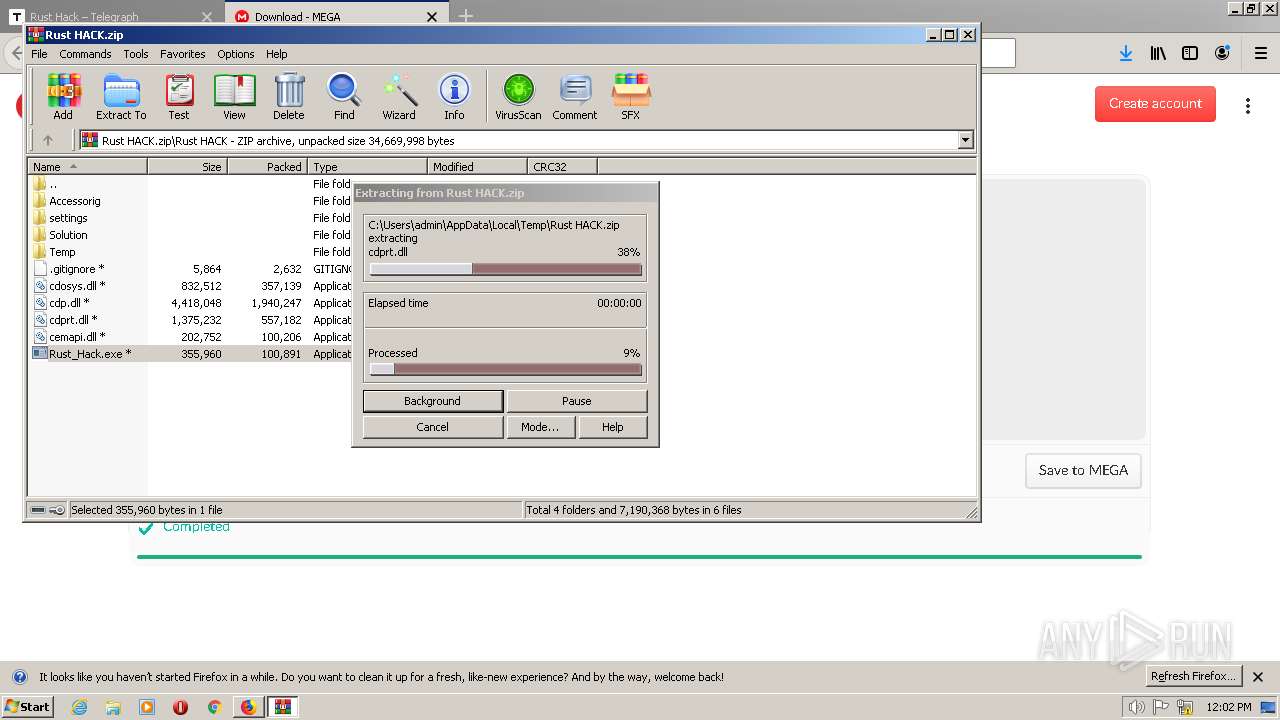Click the Create account button
This screenshot has width=1280, height=720.
(1155, 104)
